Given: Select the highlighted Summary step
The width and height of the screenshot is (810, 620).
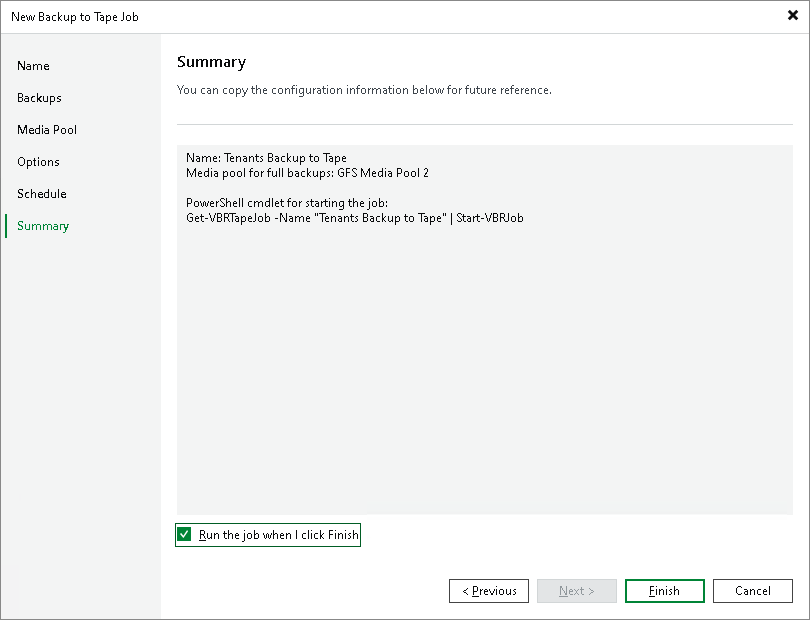Looking at the screenshot, I should (x=42, y=225).
